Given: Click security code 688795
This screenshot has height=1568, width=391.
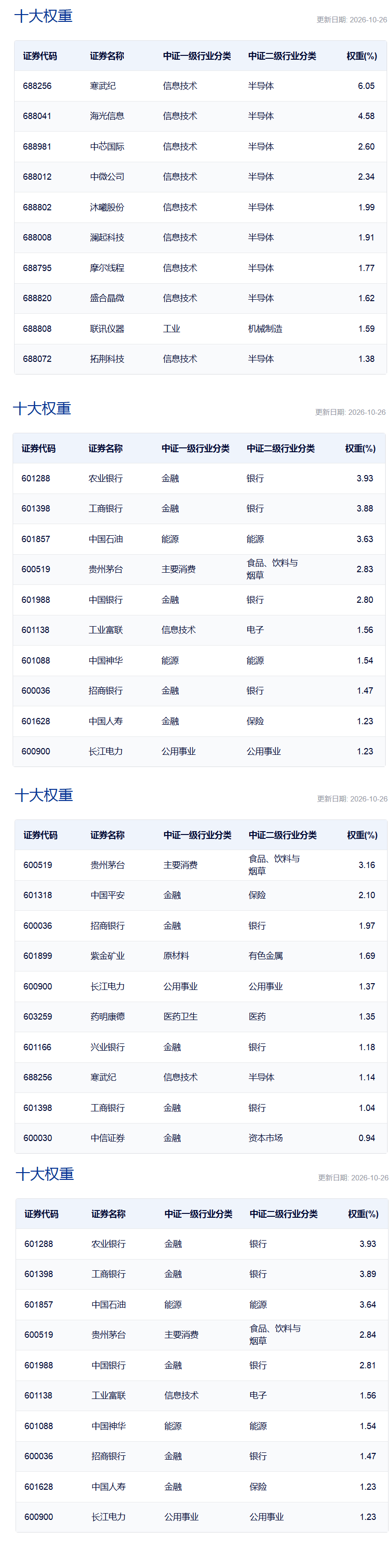Looking at the screenshot, I should click(37, 269).
